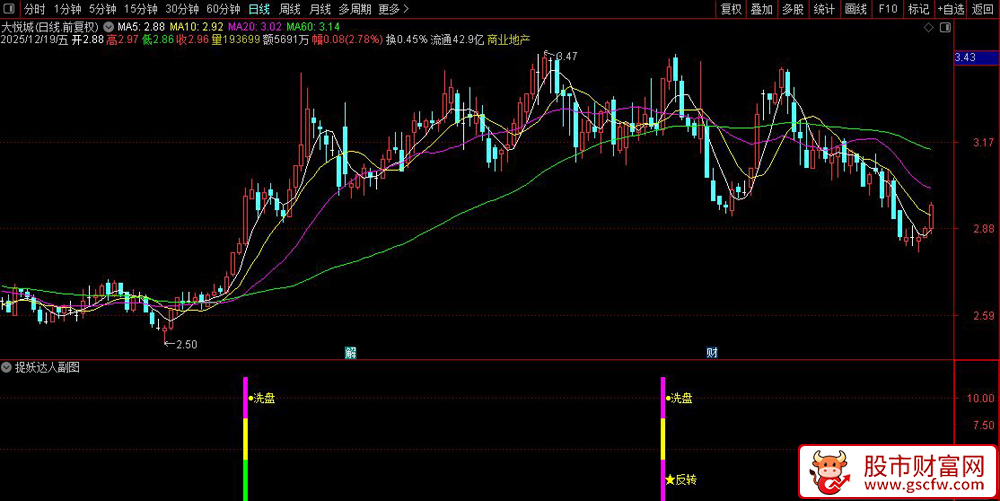Switch to 5分钟 chart period

[103, 9]
